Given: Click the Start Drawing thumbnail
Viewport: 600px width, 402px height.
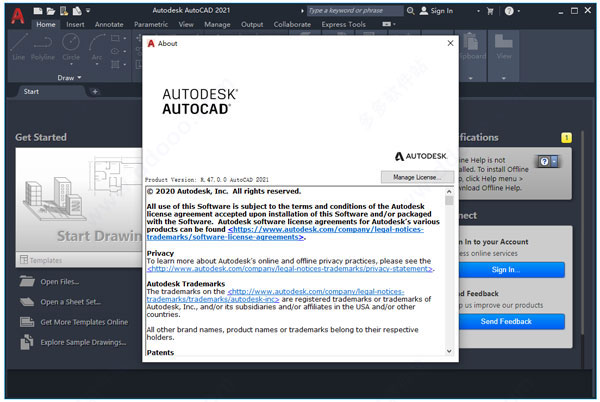Looking at the screenshot, I should coord(79,200).
